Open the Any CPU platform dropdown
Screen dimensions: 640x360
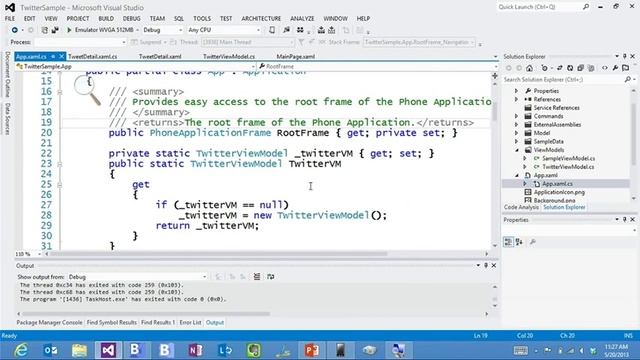(x=224, y=30)
